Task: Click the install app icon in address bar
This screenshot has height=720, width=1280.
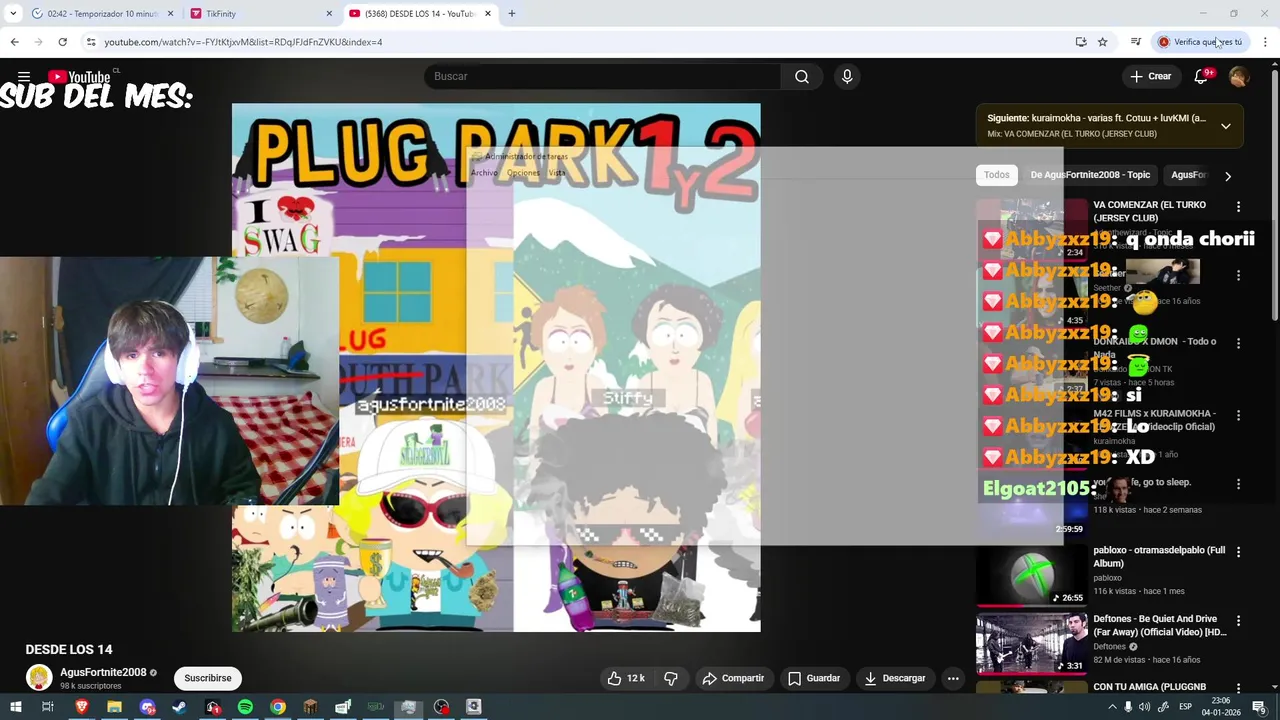Action: (x=1081, y=42)
